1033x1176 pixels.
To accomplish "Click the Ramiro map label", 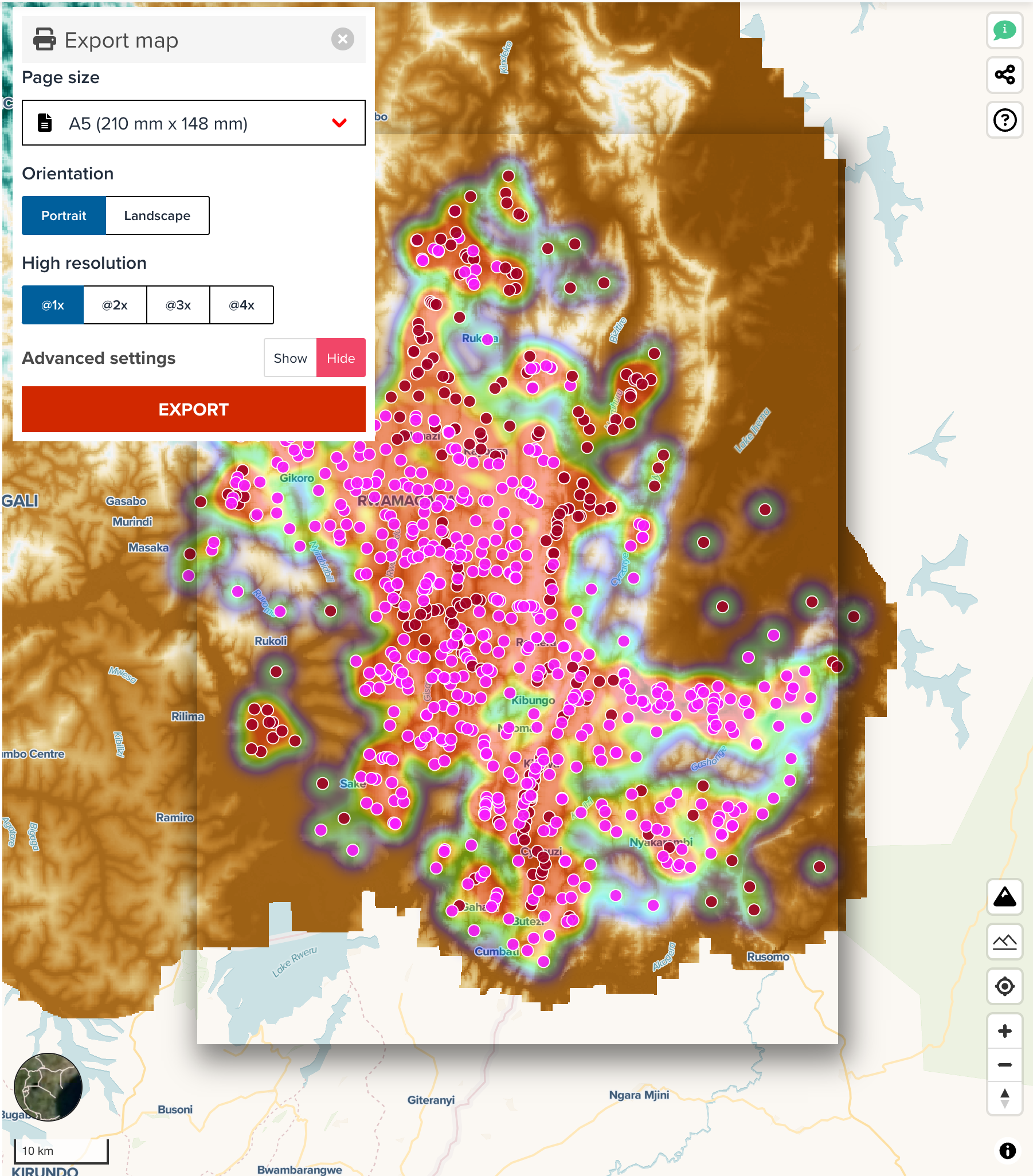I will click(174, 818).
